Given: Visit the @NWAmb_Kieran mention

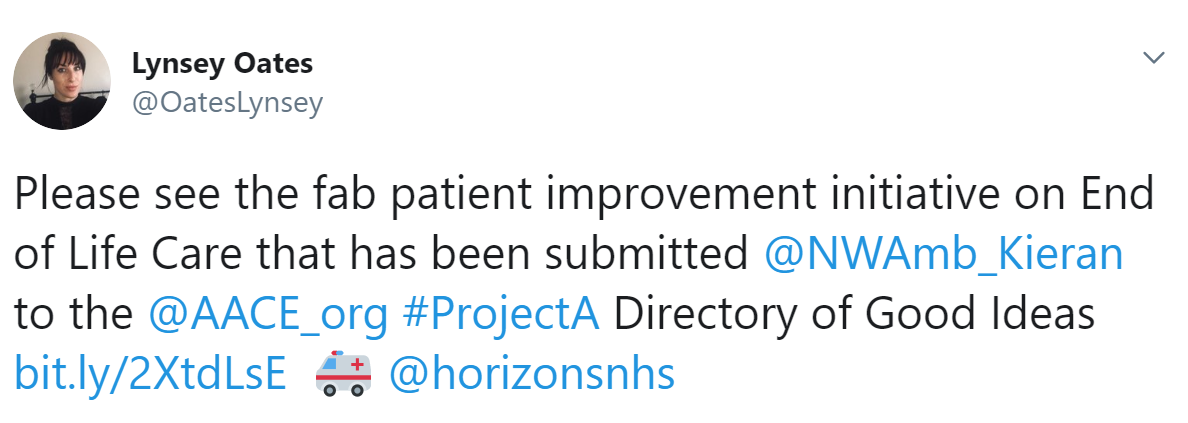Looking at the screenshot, I should [943, 255].
